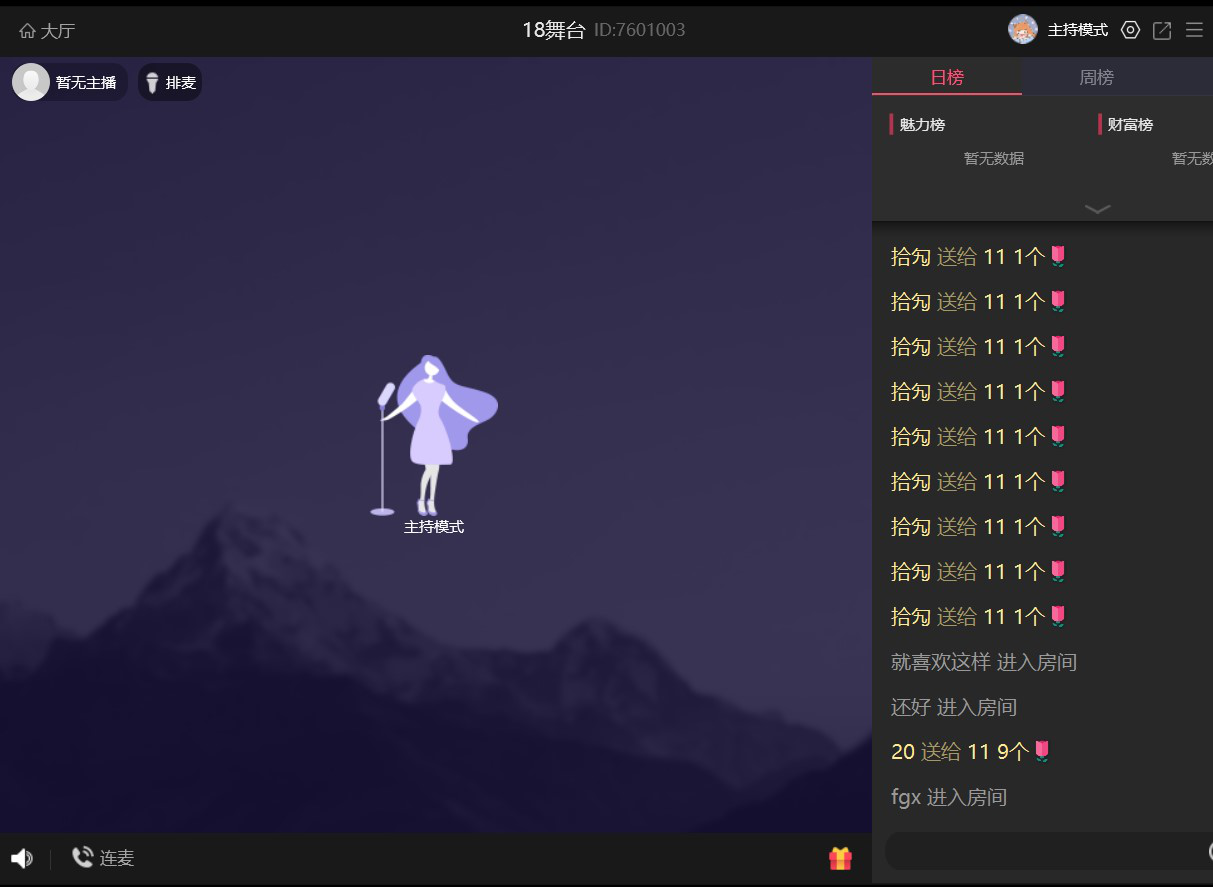Open the hamburger menu in title bar
1213x887 pixels.
point(1194,30)
